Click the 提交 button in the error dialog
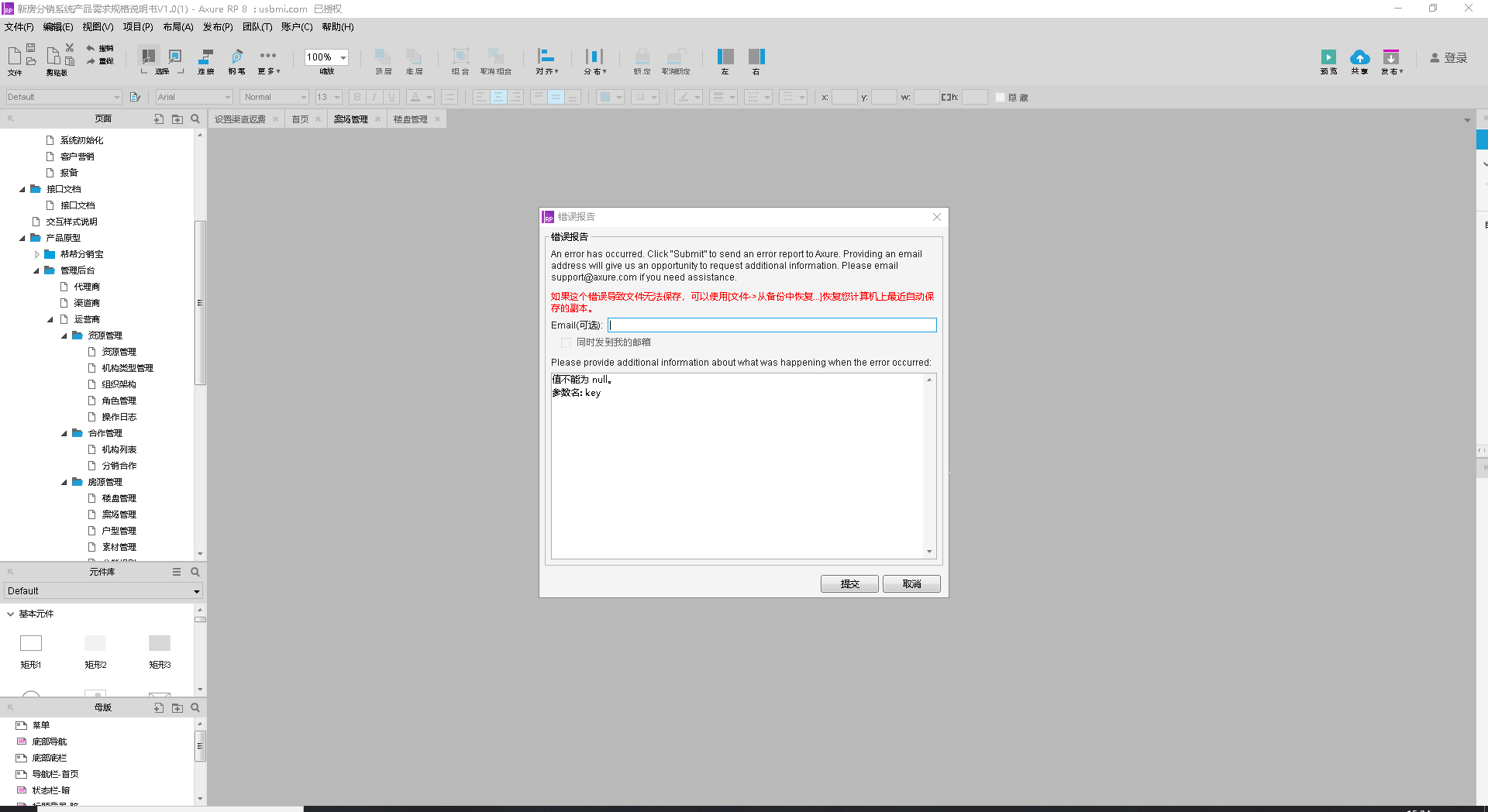The width and height of the screenshot is (1488, 812). click(849, 583)
